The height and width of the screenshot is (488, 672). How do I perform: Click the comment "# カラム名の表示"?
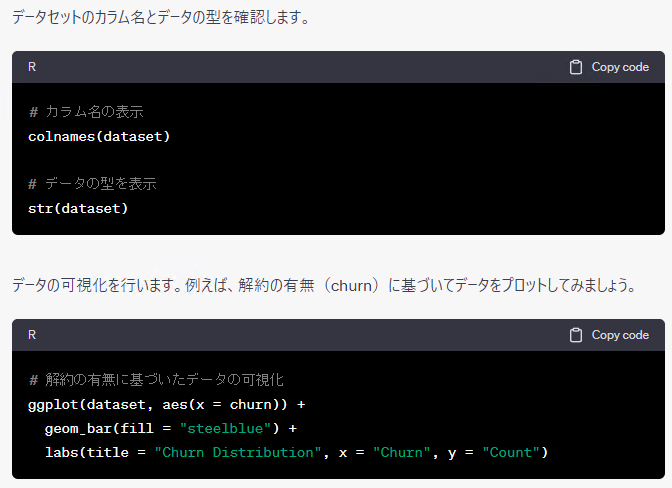pyautogui.click(x=92, y=111)
